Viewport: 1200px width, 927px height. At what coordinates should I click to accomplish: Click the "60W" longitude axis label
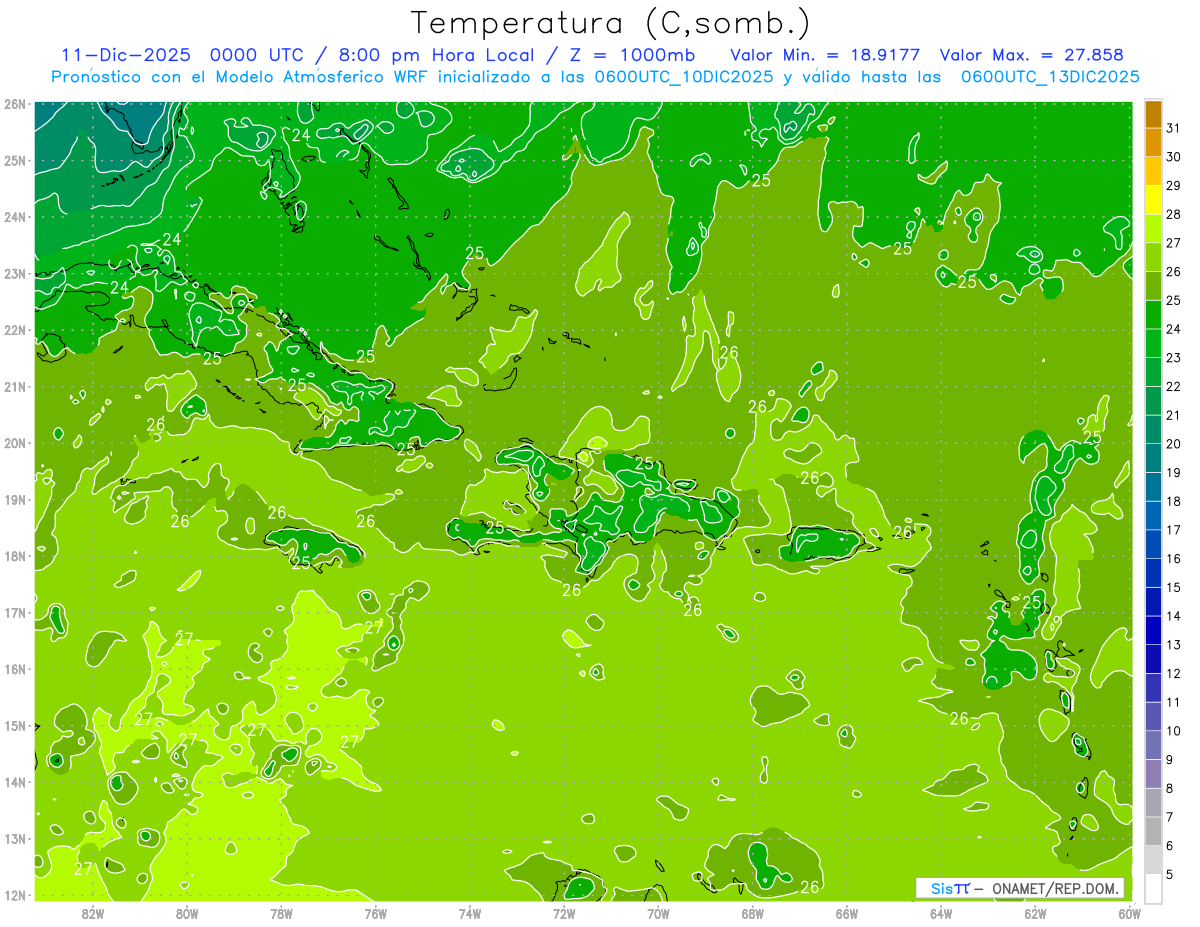pos(1129,912)
